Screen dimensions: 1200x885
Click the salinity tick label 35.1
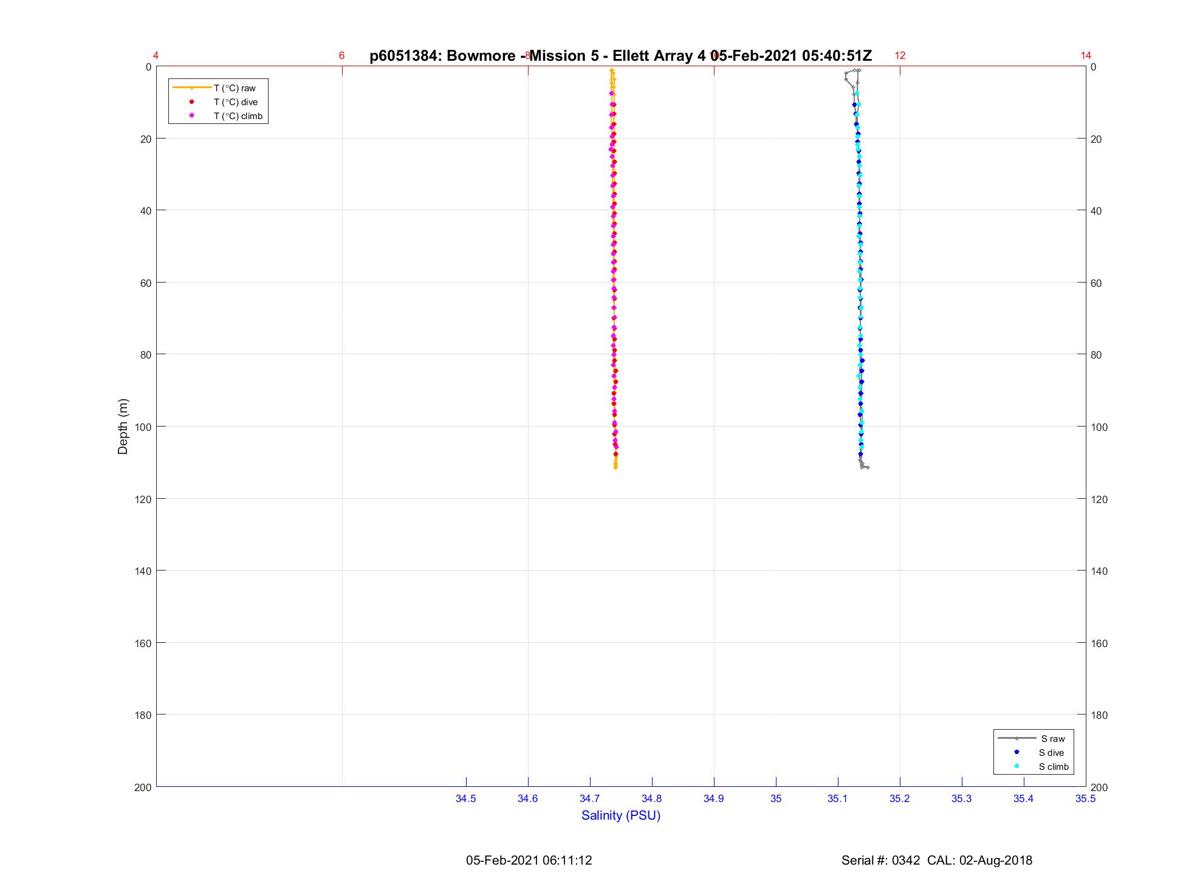click(x=838, y=799)
